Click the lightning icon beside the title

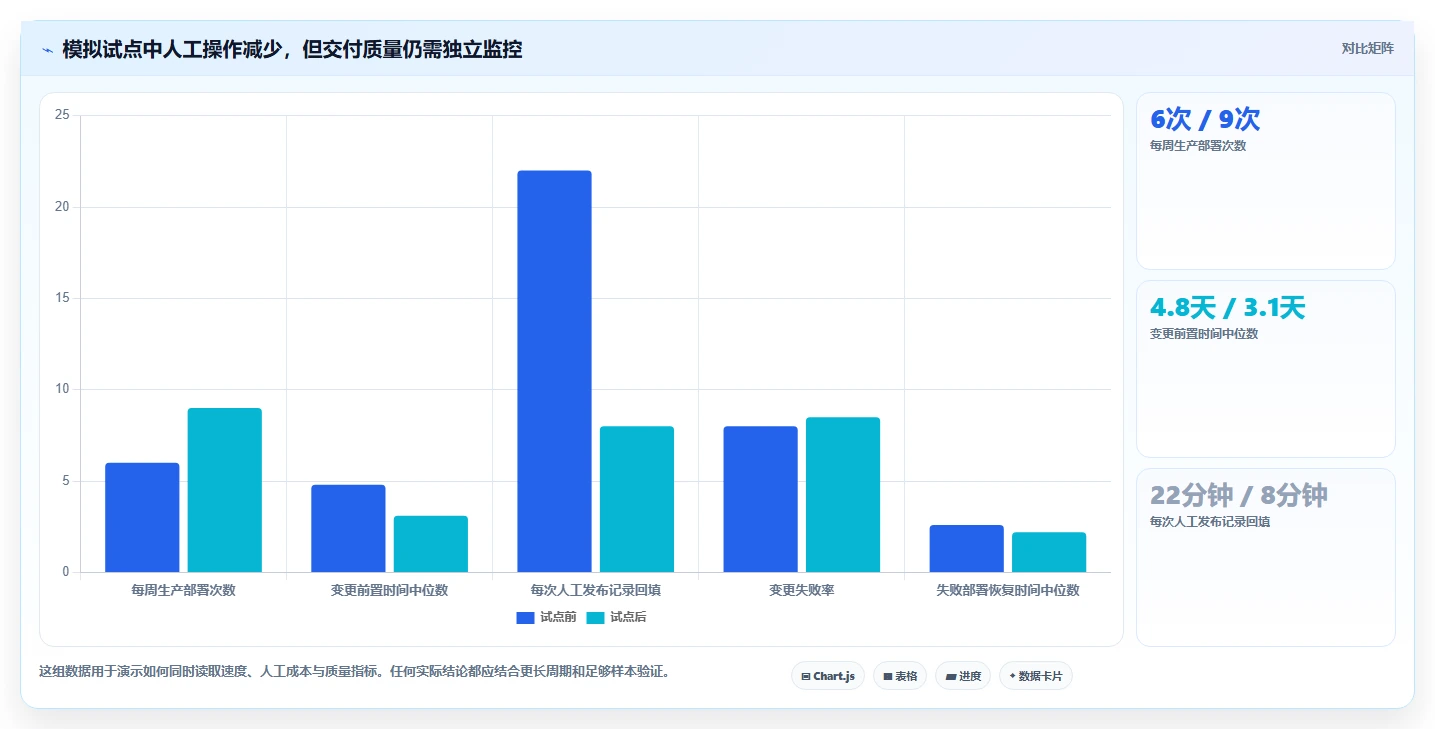coord(47,50)
